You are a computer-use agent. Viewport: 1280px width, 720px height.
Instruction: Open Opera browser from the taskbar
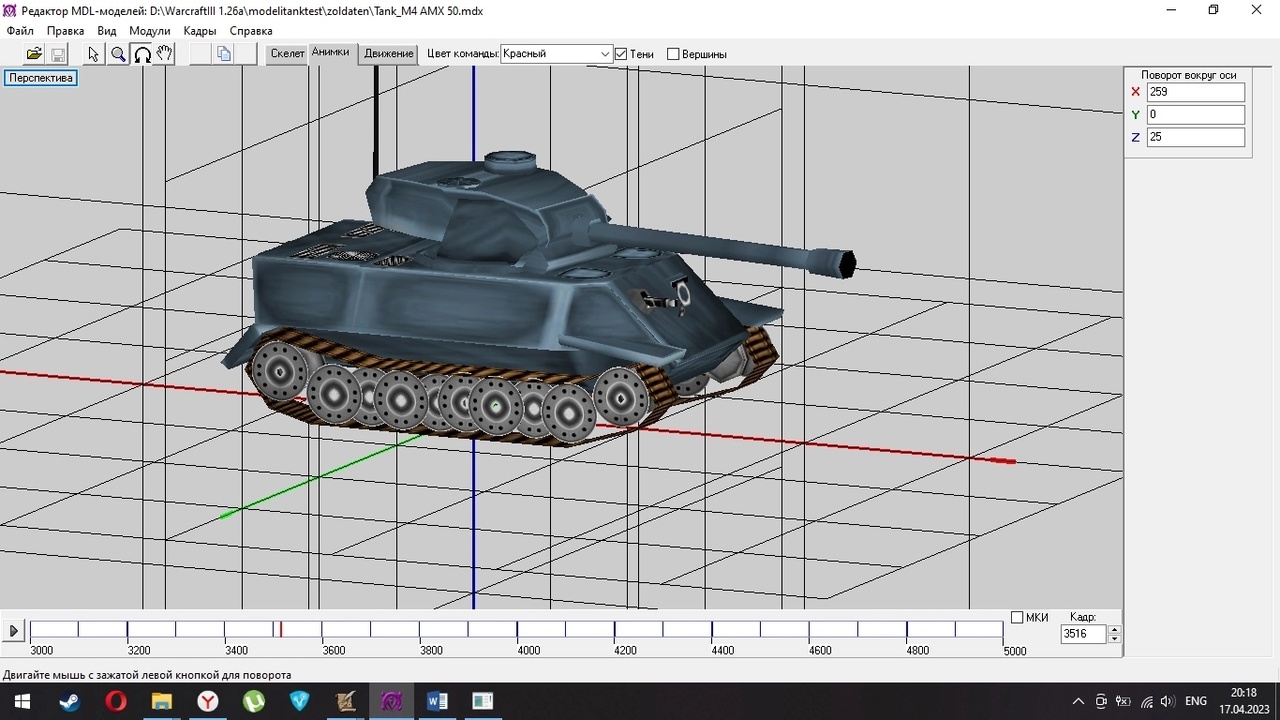pos(115,701)
